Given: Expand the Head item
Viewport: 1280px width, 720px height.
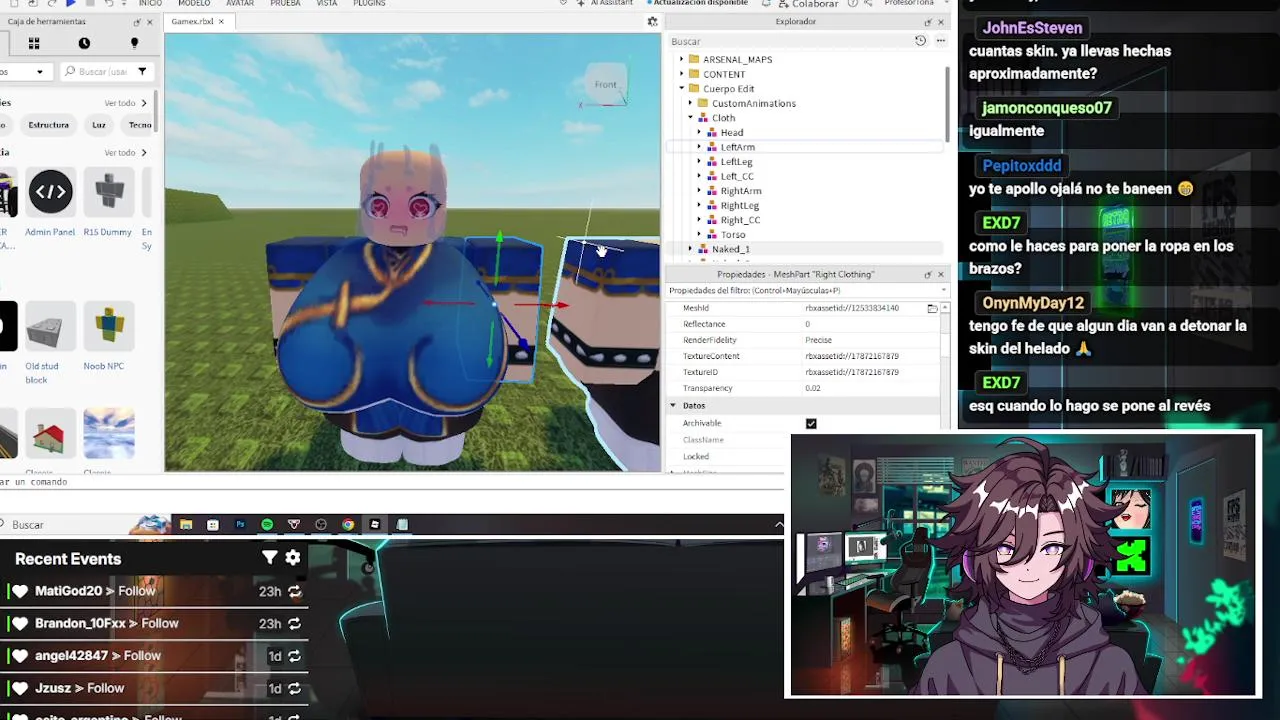Looking at the screenshot, I should (x=699, y=132).
